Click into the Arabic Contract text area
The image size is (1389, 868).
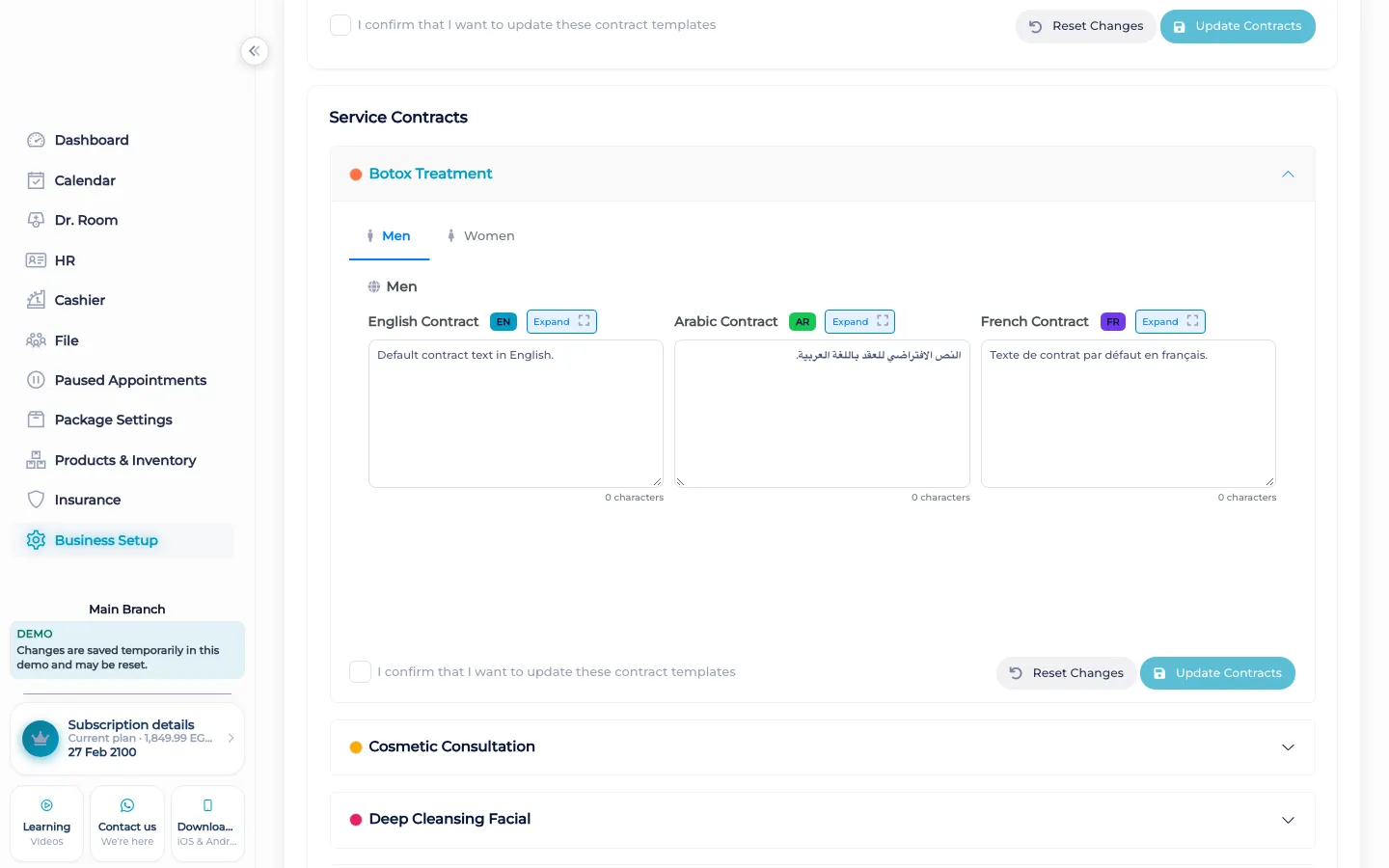pos(822,414)
